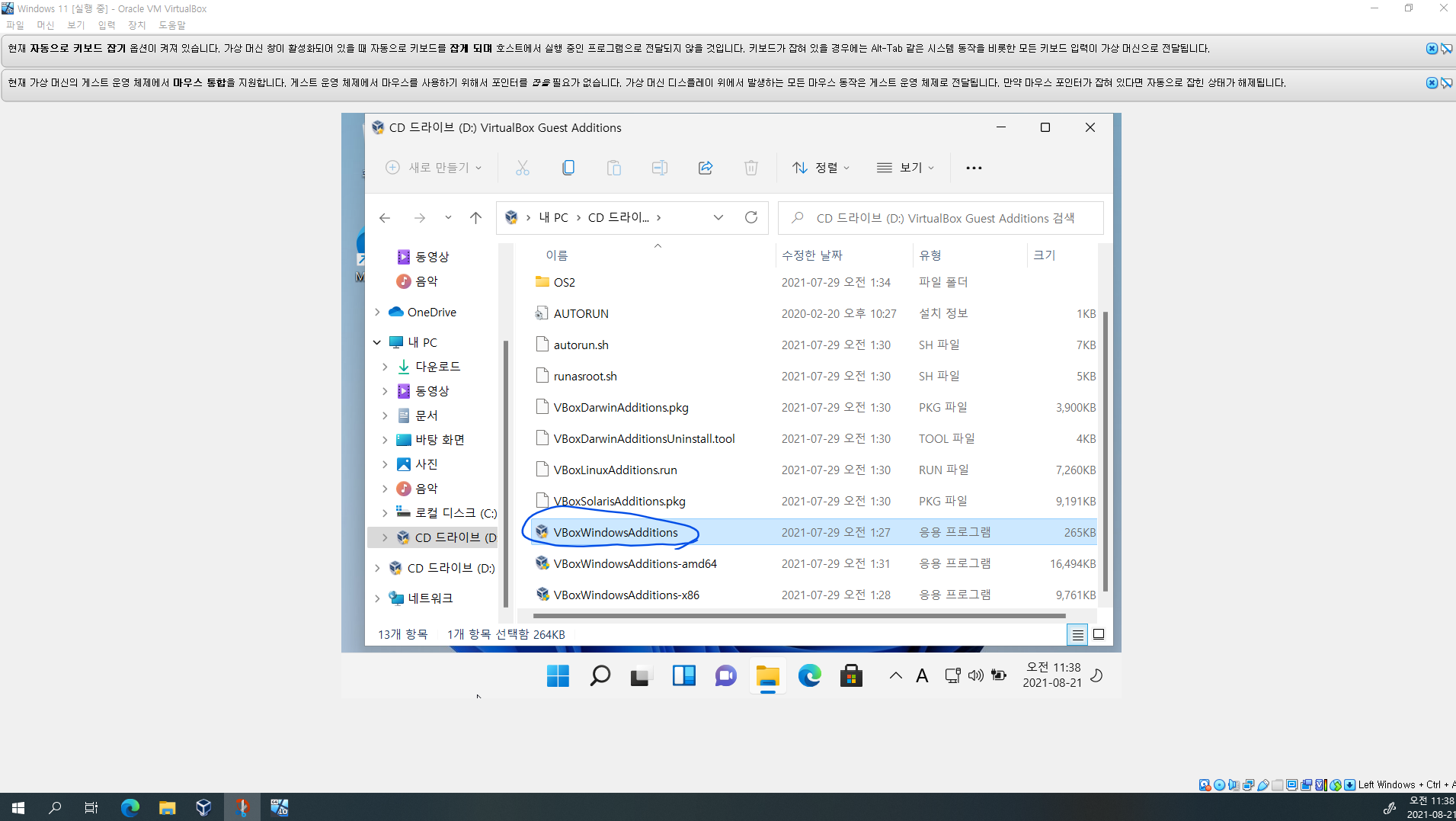Click the Copy icon in Explorer toolbar

coord(568,168)
